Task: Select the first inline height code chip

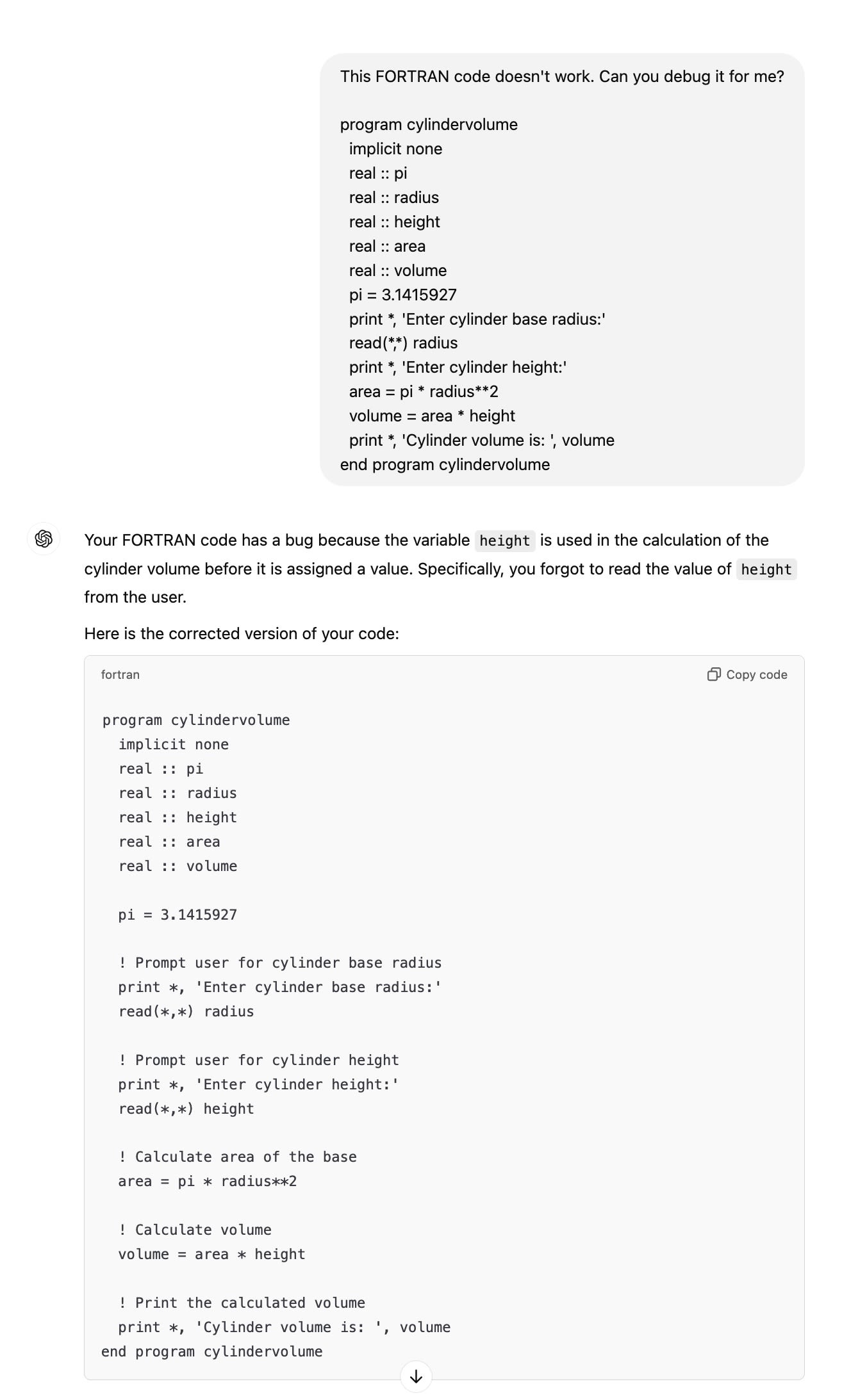Action: (504, 541)
